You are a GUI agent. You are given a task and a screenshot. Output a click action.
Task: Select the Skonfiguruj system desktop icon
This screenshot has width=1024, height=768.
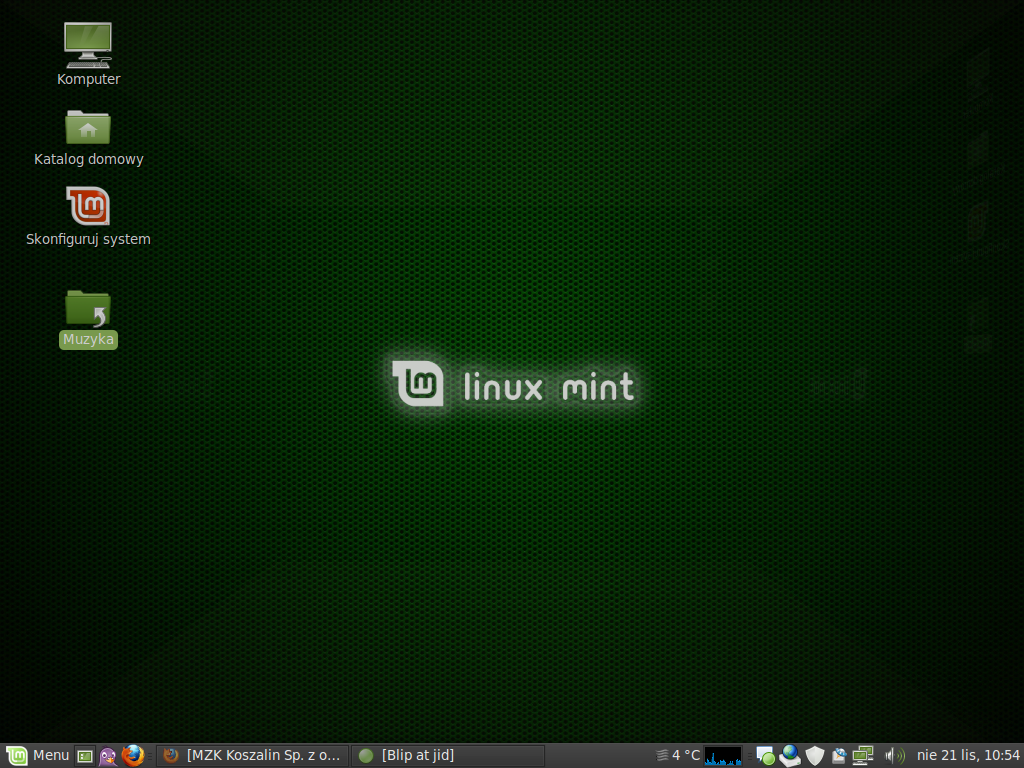(x=88, y=215)
